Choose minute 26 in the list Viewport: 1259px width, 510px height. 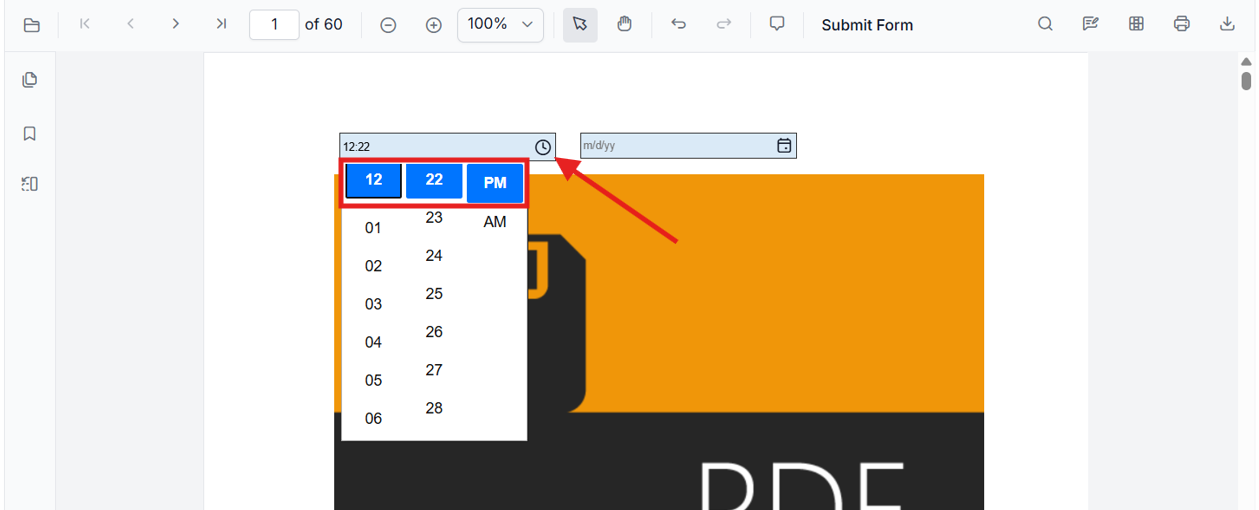(x=434, y=331)
